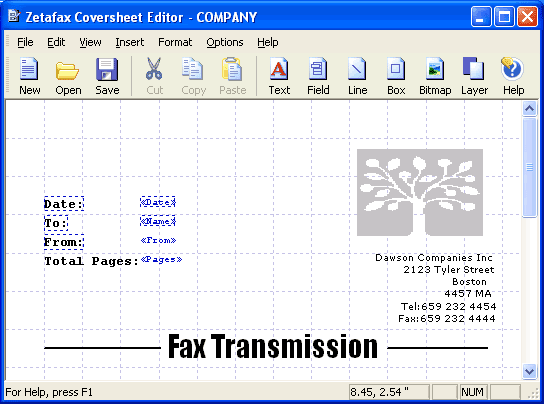The image size is (544, 404).
Task: Click the New coversheet toolbar icon
Action: point(29,69)
